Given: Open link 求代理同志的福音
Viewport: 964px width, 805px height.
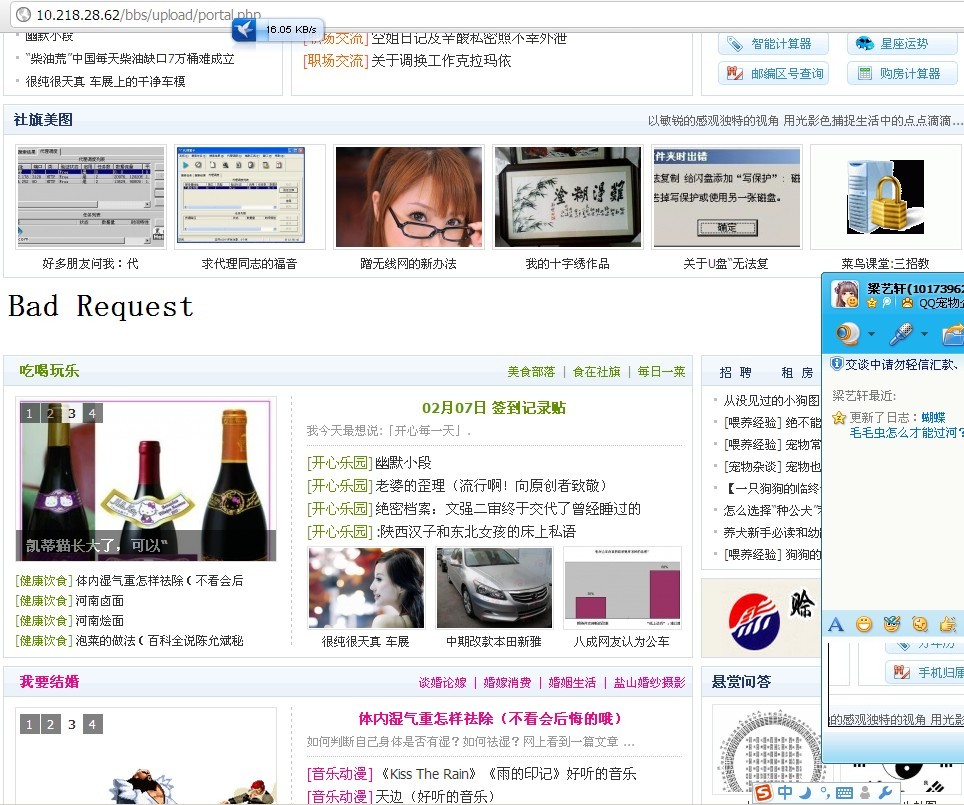Looking at the screenshot, I should [x=249, y=264].
